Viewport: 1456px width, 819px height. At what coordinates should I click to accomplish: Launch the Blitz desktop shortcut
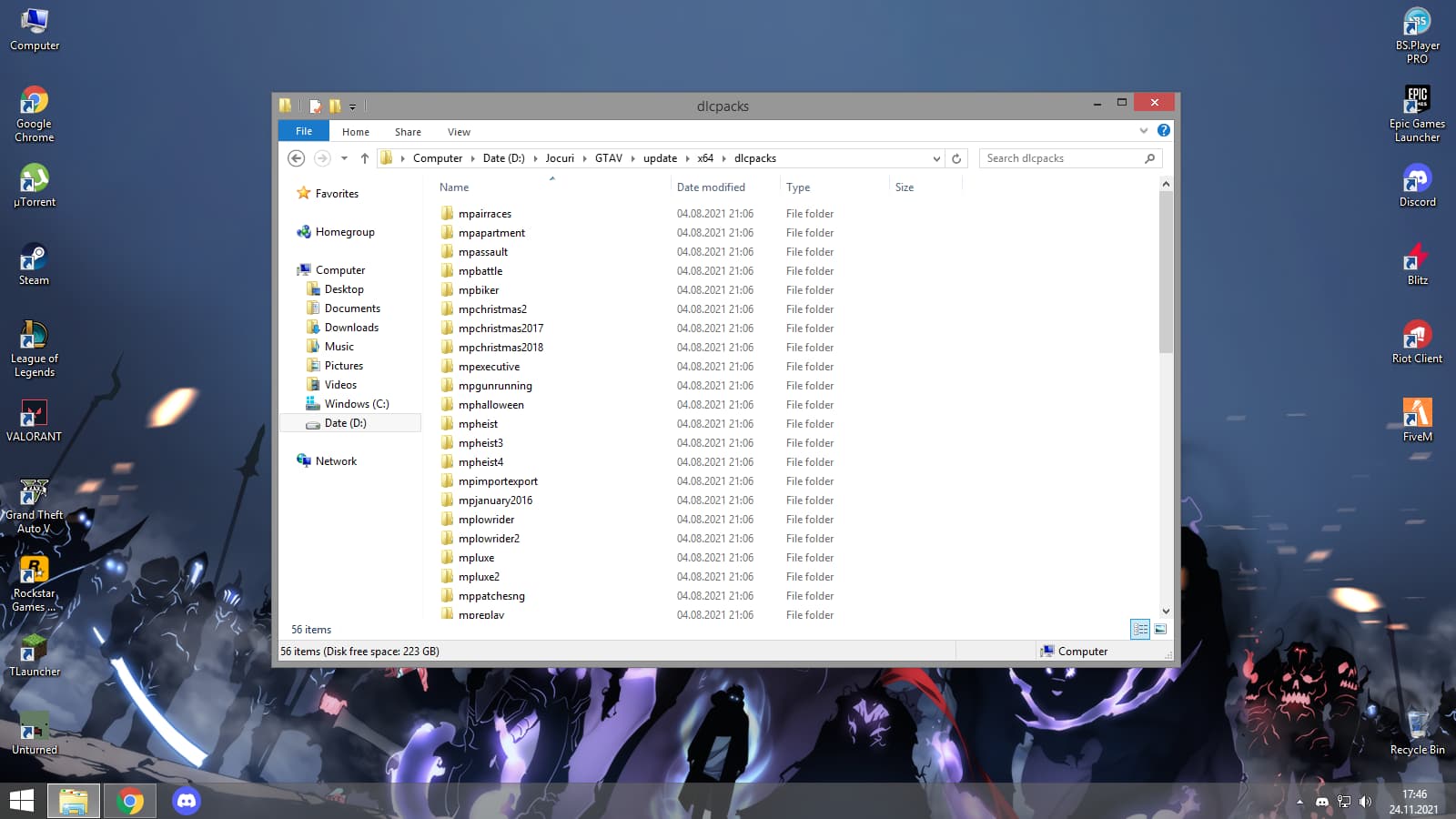coord(1417,264)
